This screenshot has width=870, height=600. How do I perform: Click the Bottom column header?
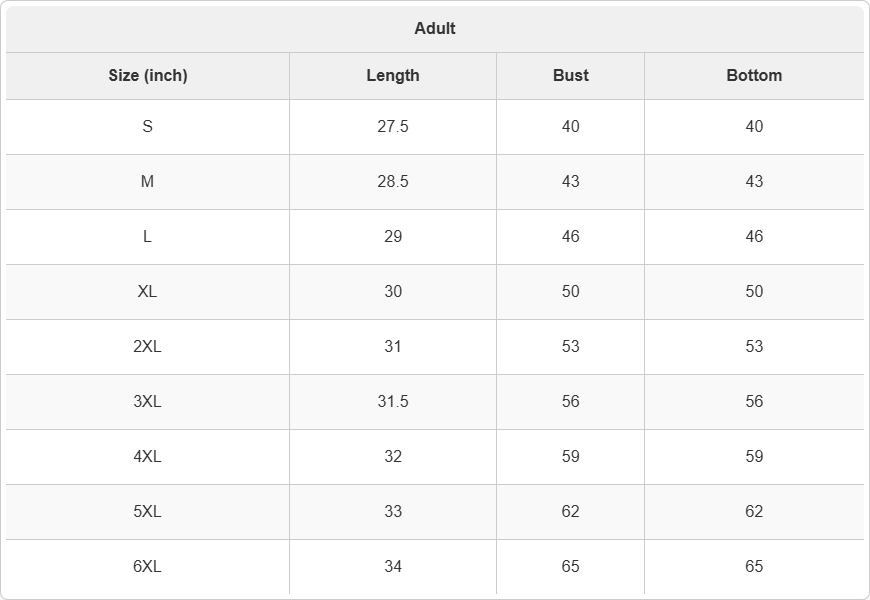[x=754, y=75]
